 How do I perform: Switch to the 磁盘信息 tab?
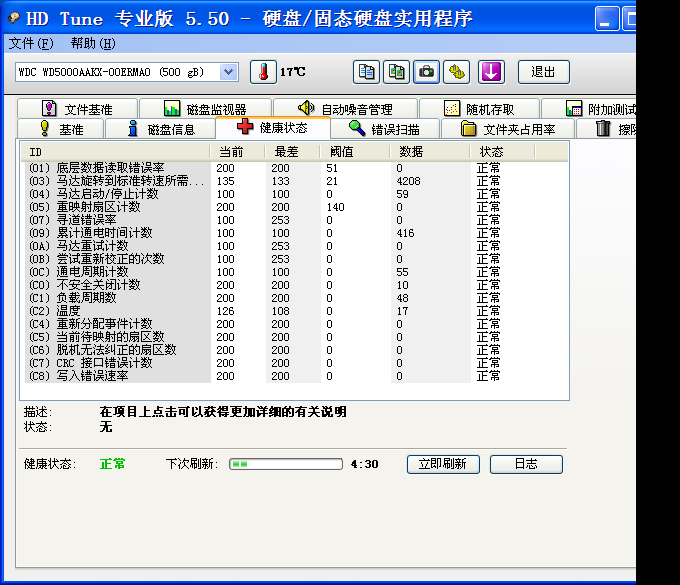click(160, 129)
